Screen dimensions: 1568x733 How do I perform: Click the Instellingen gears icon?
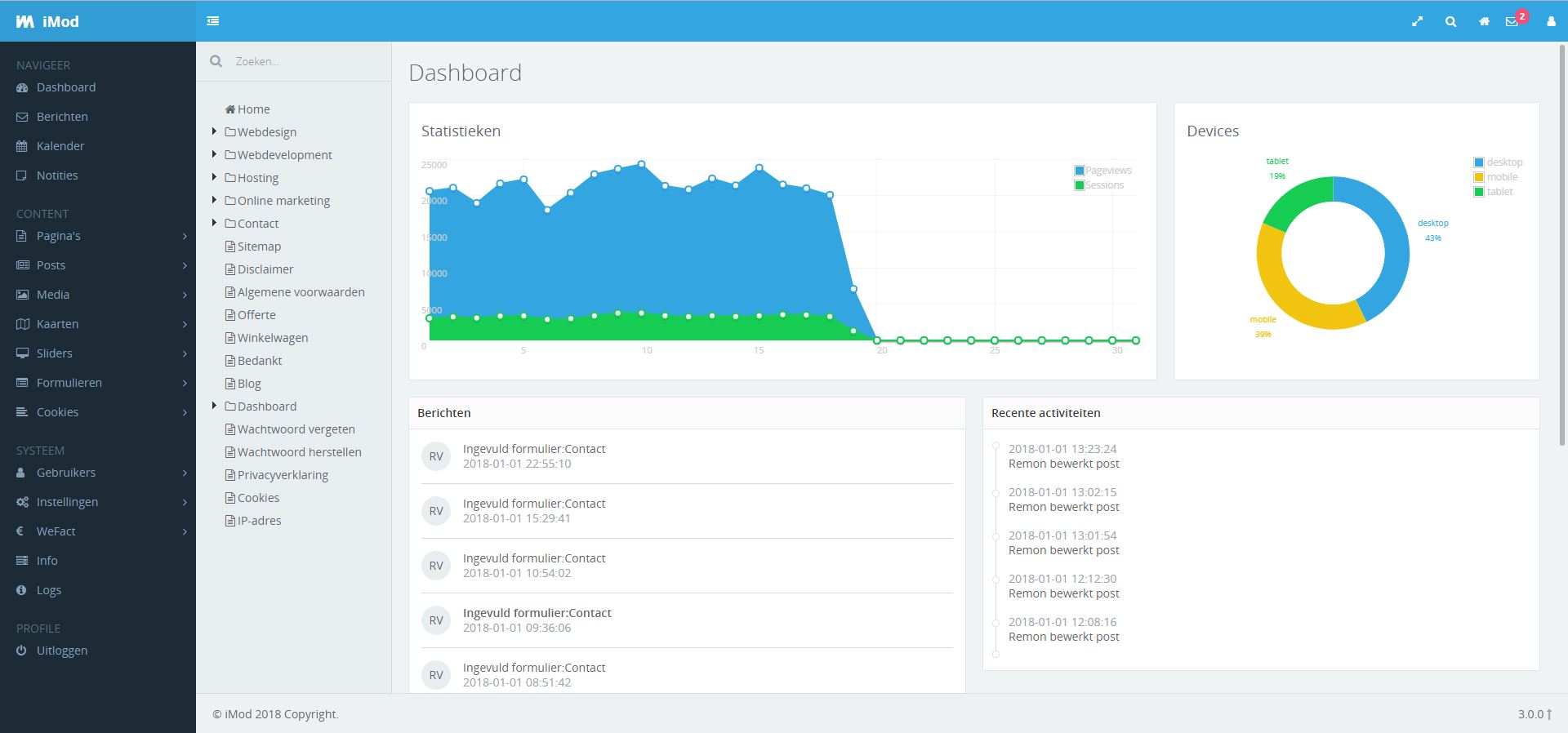click(22, 502)
